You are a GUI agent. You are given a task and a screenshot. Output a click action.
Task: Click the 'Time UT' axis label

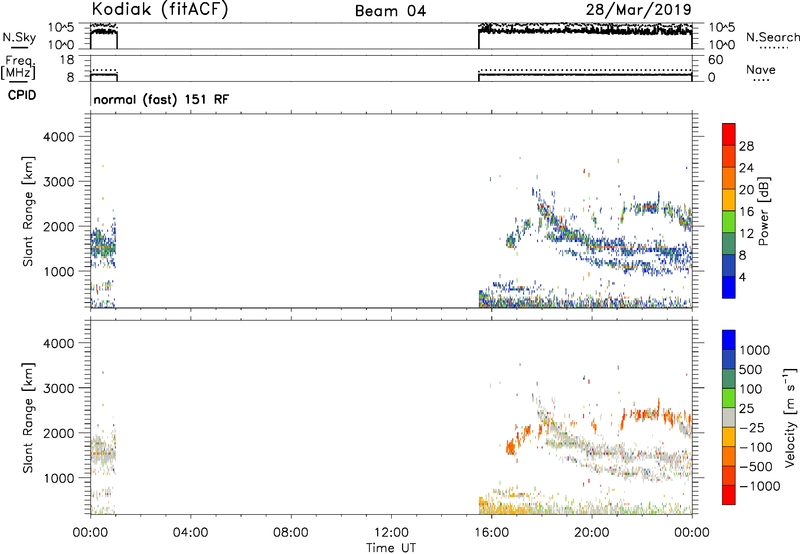pos(391,548)
